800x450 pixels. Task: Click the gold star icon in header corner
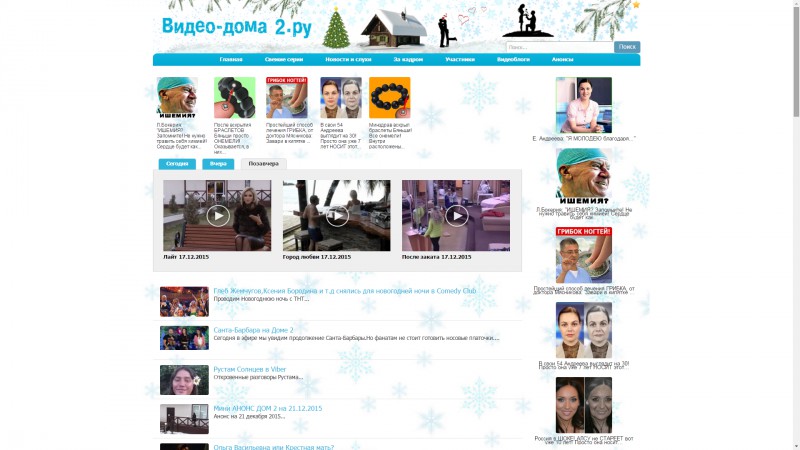pyautogui.click(x=636, y=5)
